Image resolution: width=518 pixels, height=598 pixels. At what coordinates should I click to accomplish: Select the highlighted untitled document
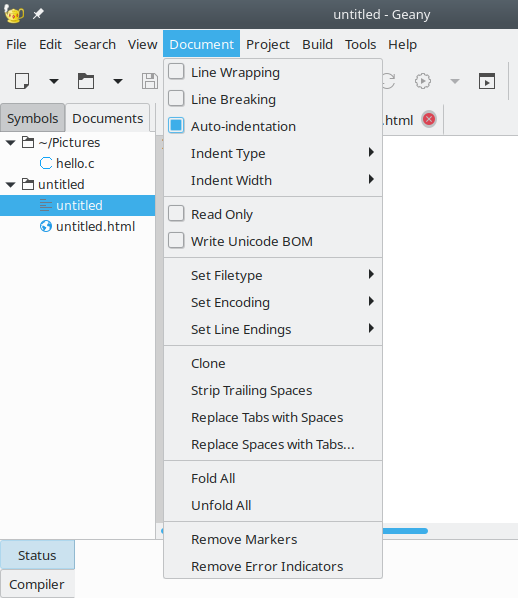tap(77, 205)
